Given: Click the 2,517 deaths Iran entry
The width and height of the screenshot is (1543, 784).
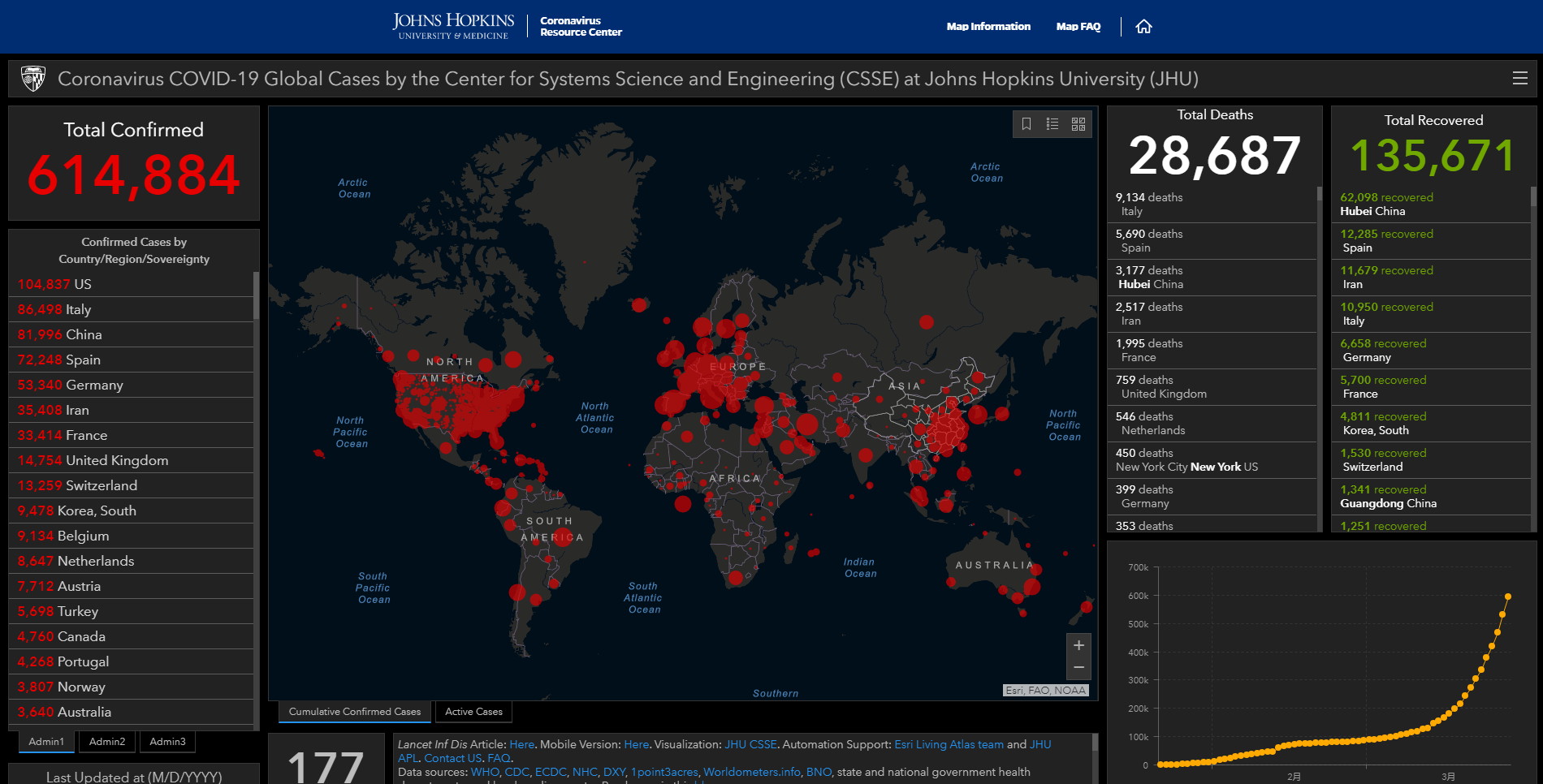Looking at the screenshot, I should pos(1212,314).
